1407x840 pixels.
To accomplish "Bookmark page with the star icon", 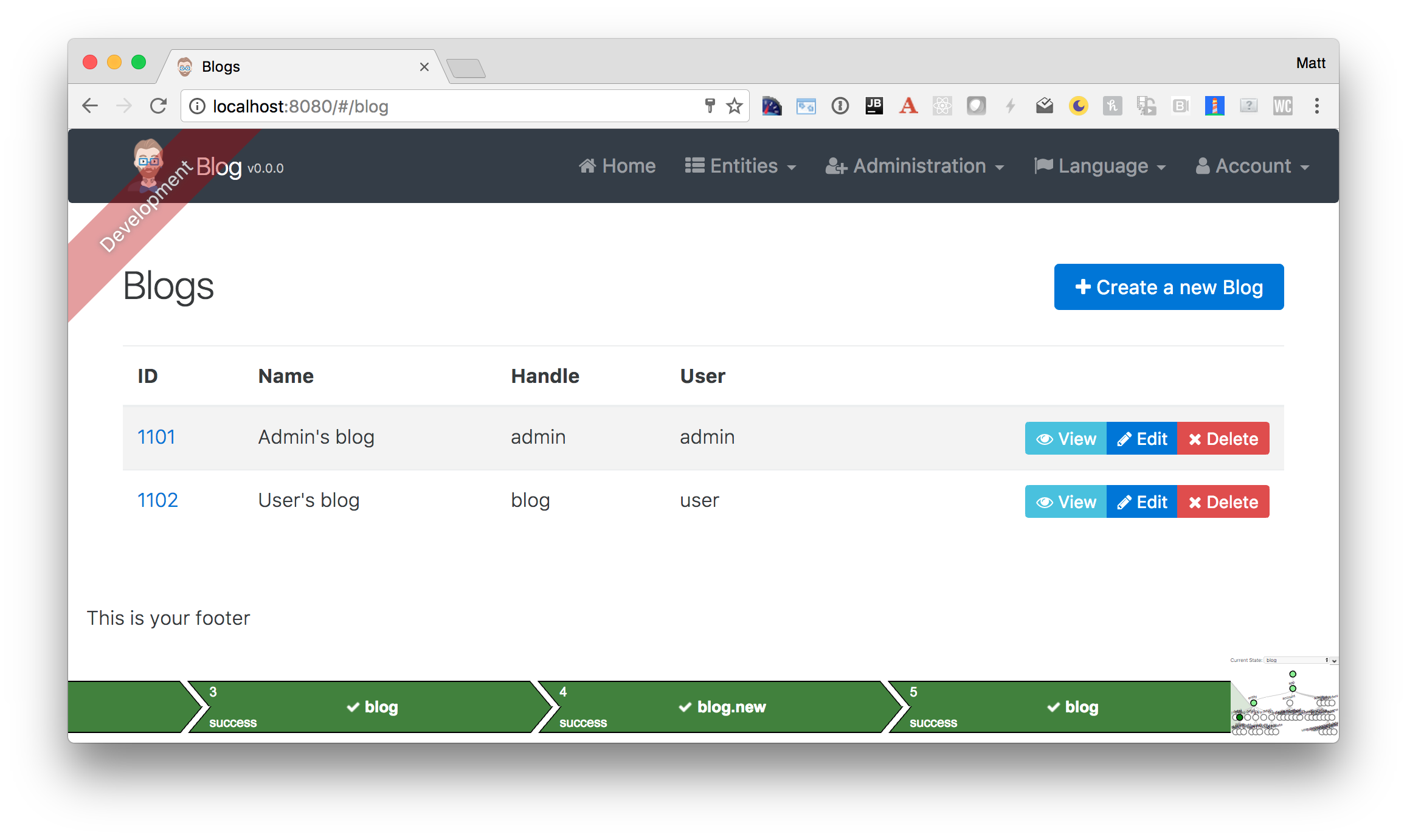I will (735, 106).
